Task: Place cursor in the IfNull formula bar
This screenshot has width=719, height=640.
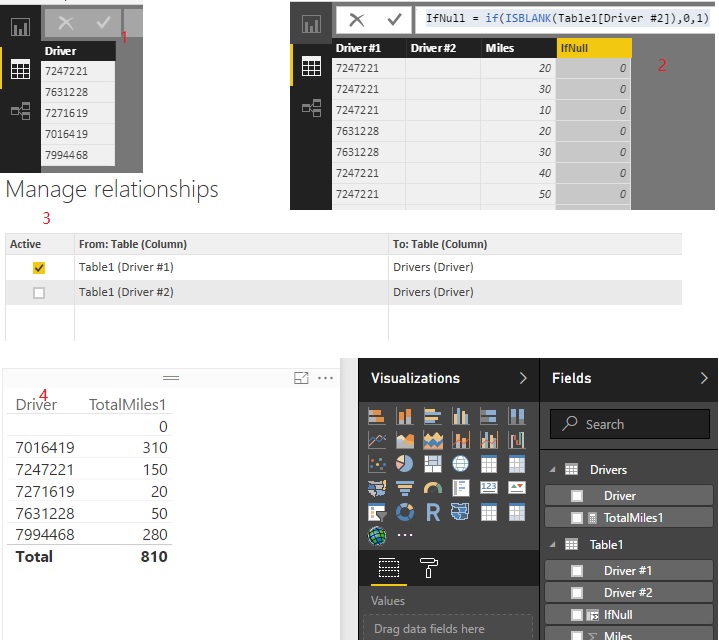Action: 567,18
